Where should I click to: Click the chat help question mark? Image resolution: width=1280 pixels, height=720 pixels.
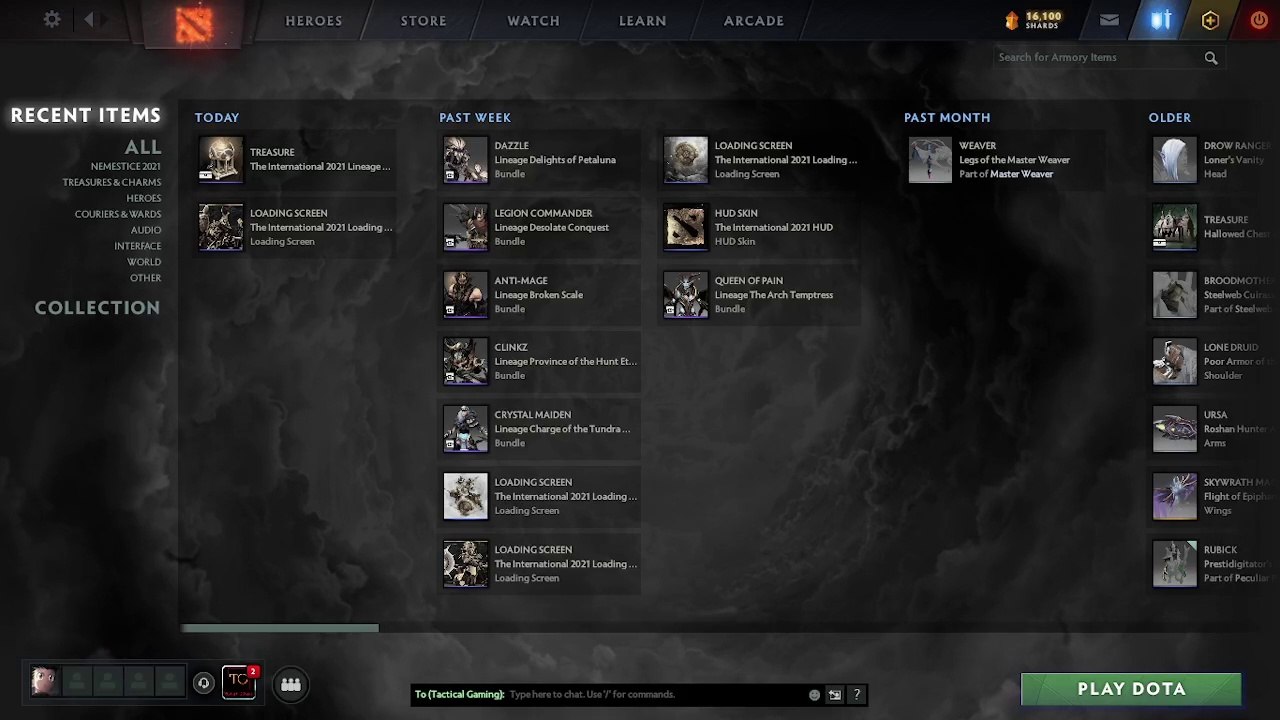click(856, 694)
